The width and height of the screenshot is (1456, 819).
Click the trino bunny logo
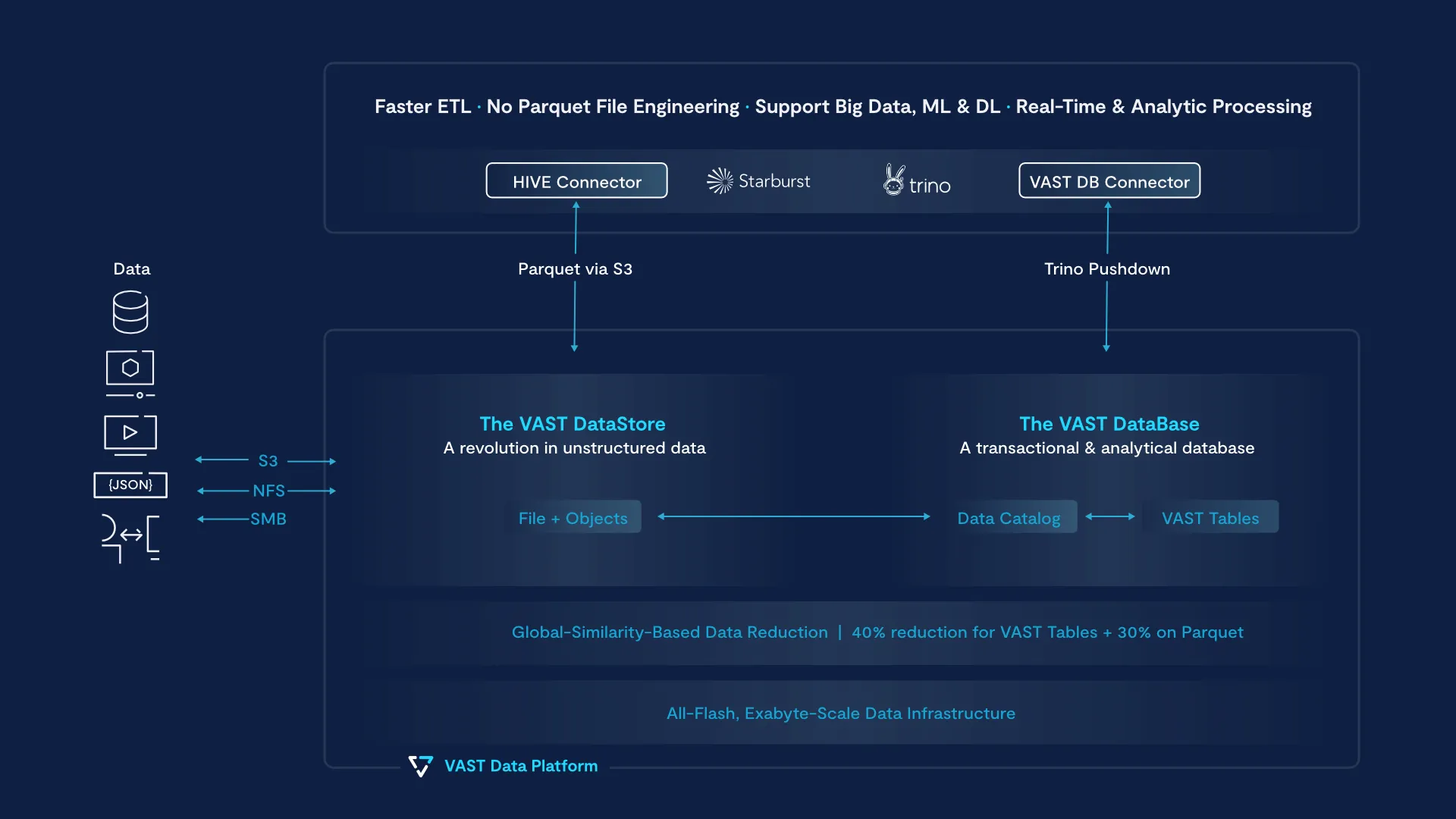point(917,181)
